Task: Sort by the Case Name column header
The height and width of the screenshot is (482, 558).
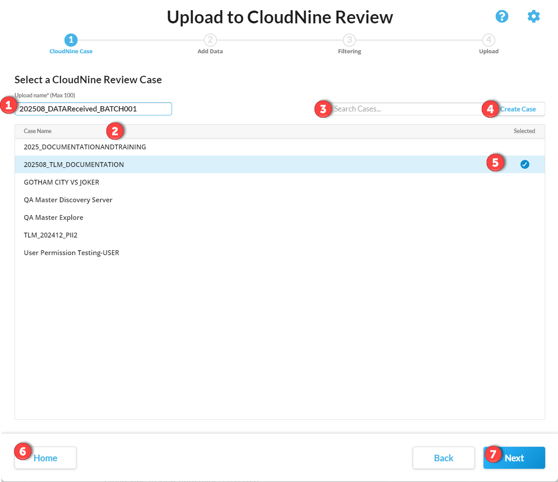Action: [x=37, y=131]
